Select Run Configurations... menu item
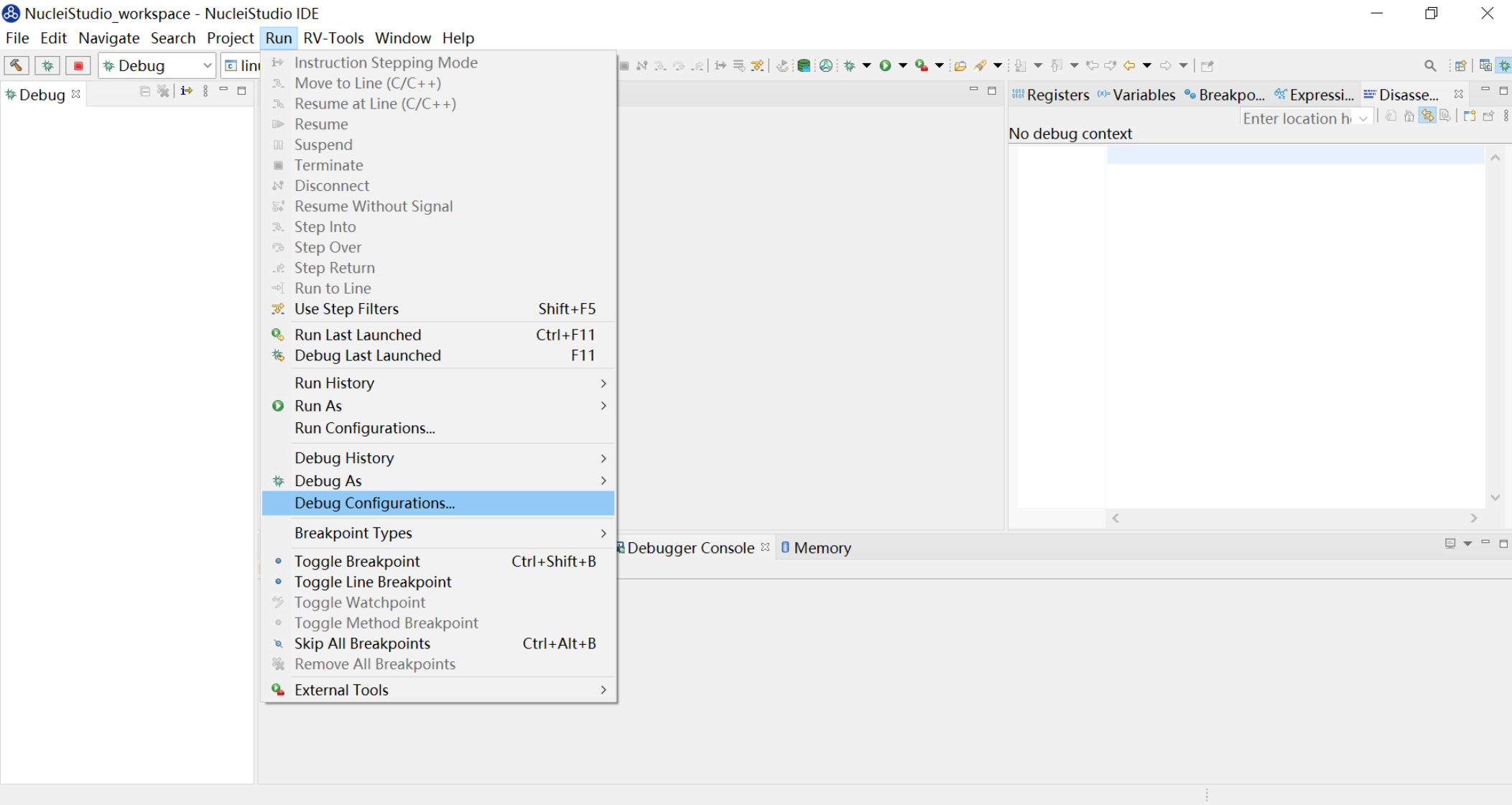1512x805 pixels. coord(438,428)
